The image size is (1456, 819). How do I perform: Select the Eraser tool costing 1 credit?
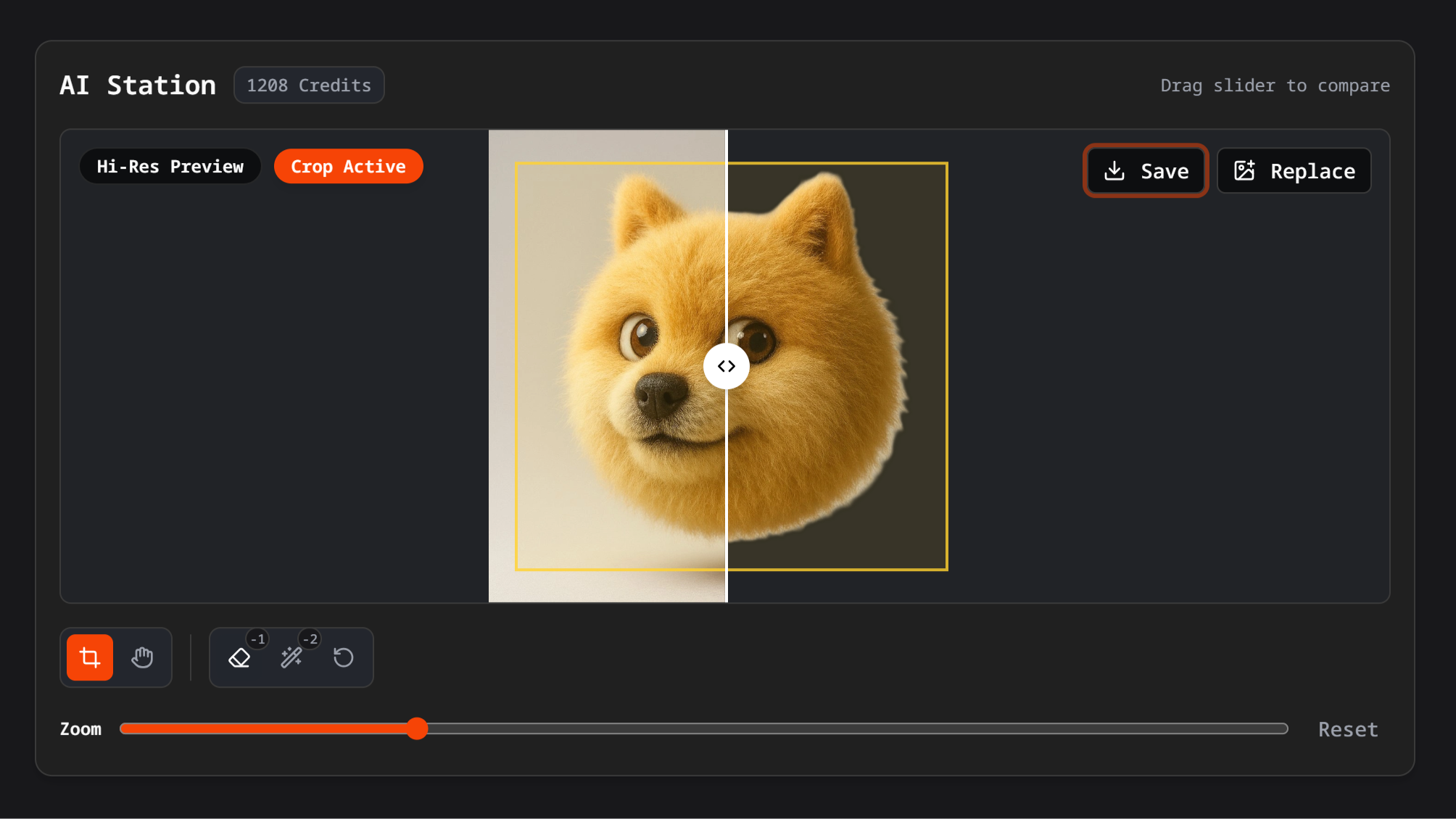tap(239, 659)
